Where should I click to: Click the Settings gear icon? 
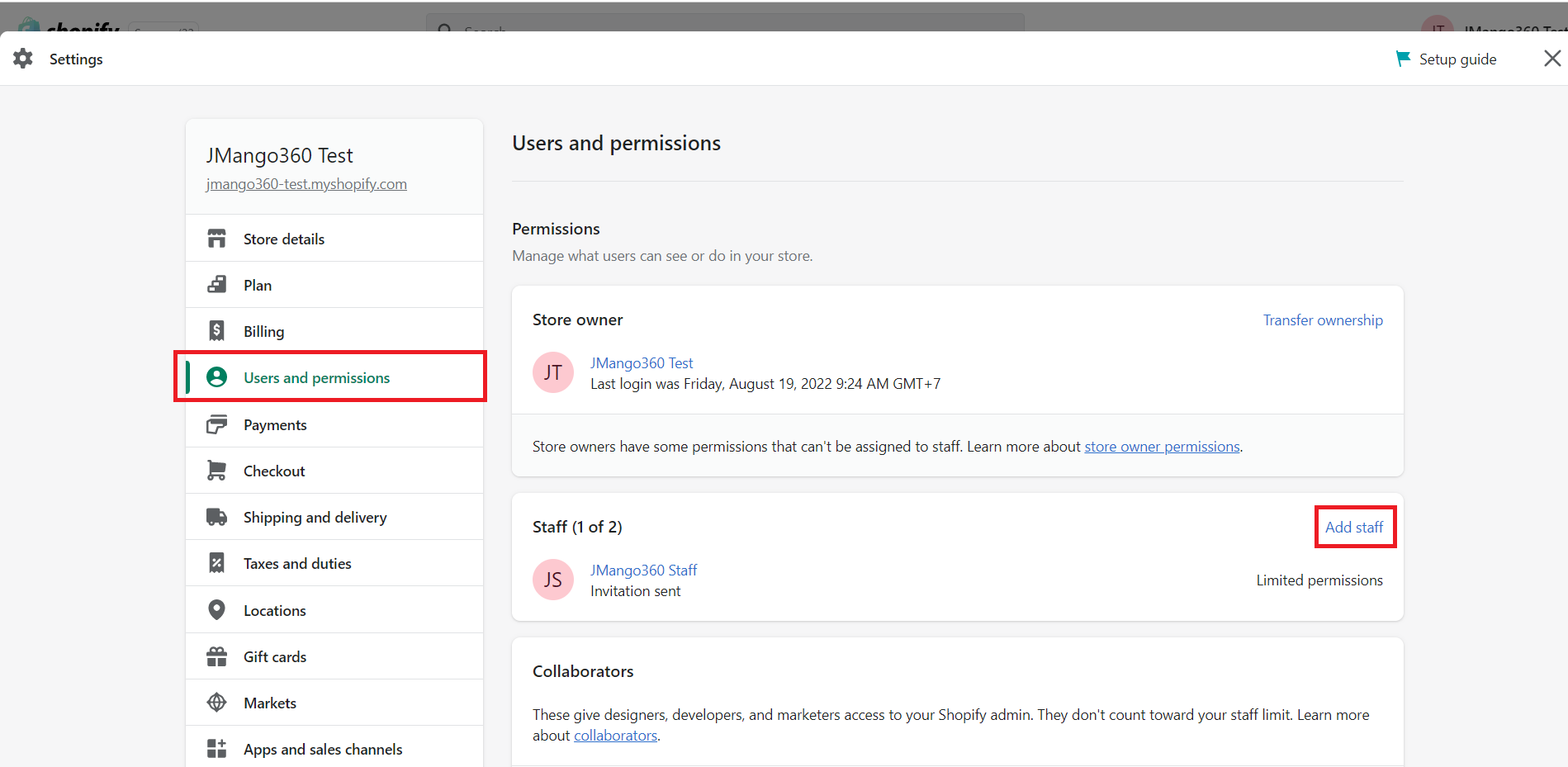tap(23, 59)
